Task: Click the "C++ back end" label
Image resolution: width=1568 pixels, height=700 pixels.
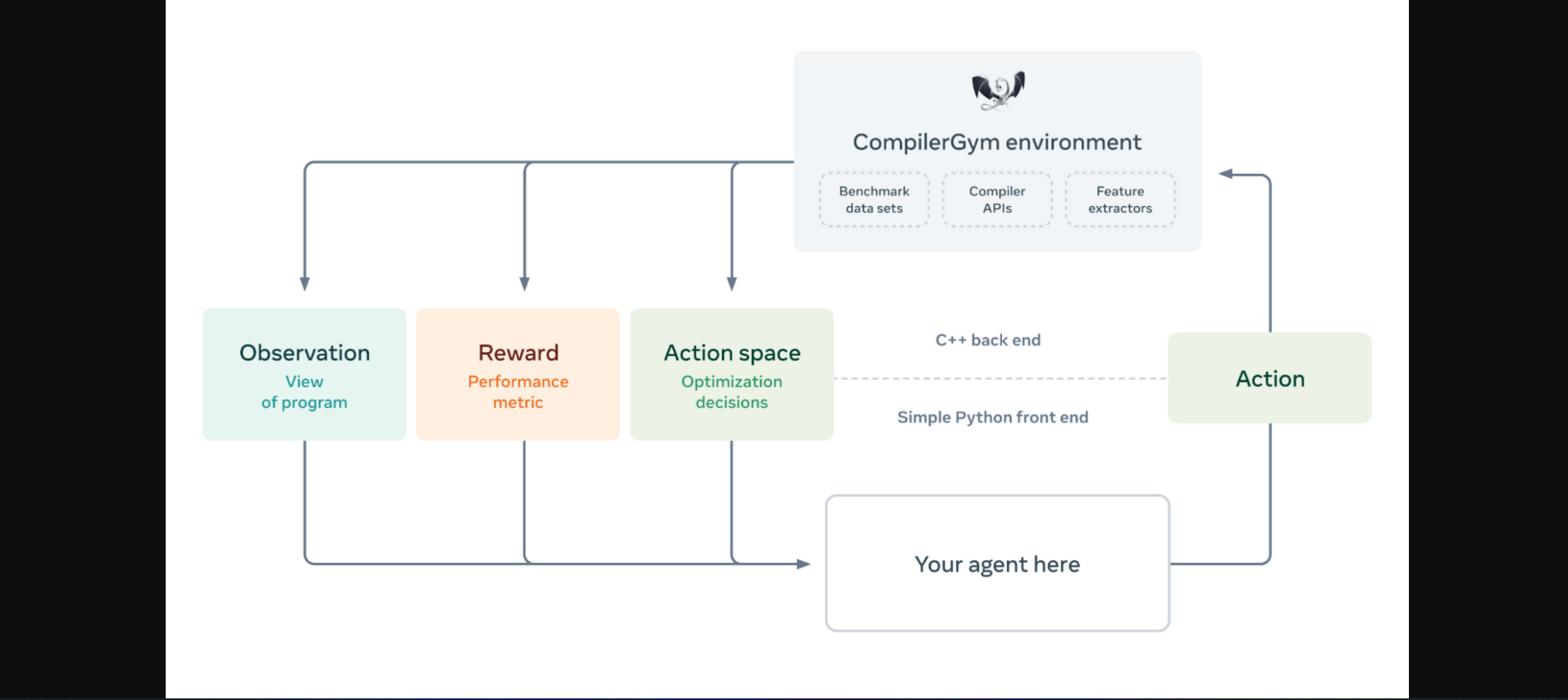Action: coord(988,340)
